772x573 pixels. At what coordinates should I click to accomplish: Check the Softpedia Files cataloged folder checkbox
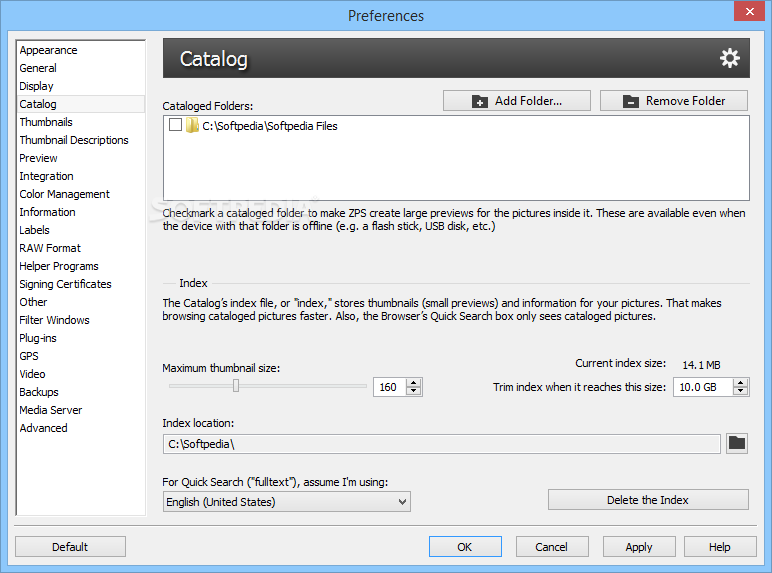click(176, 126)
